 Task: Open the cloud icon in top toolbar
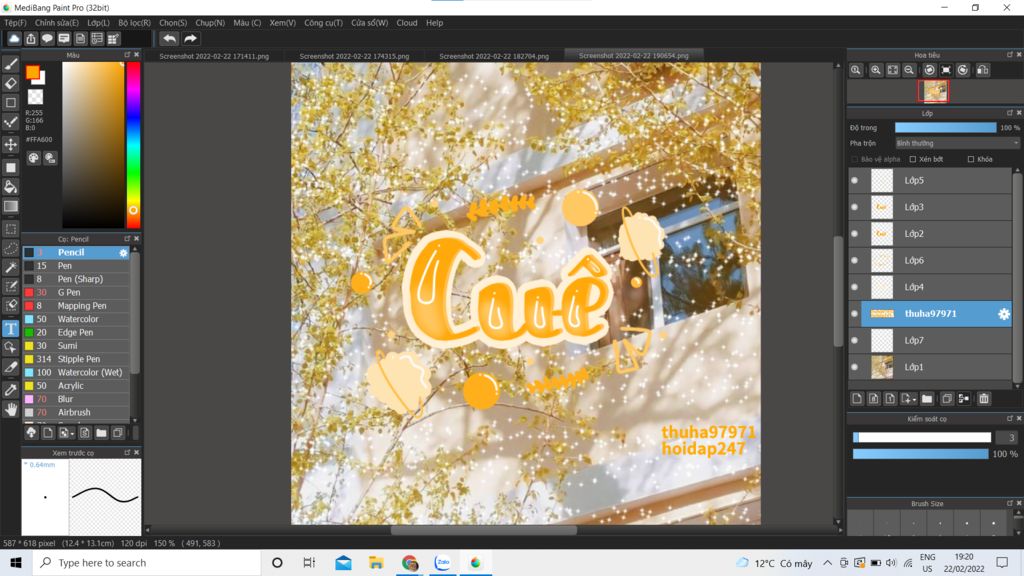(14, 39)
